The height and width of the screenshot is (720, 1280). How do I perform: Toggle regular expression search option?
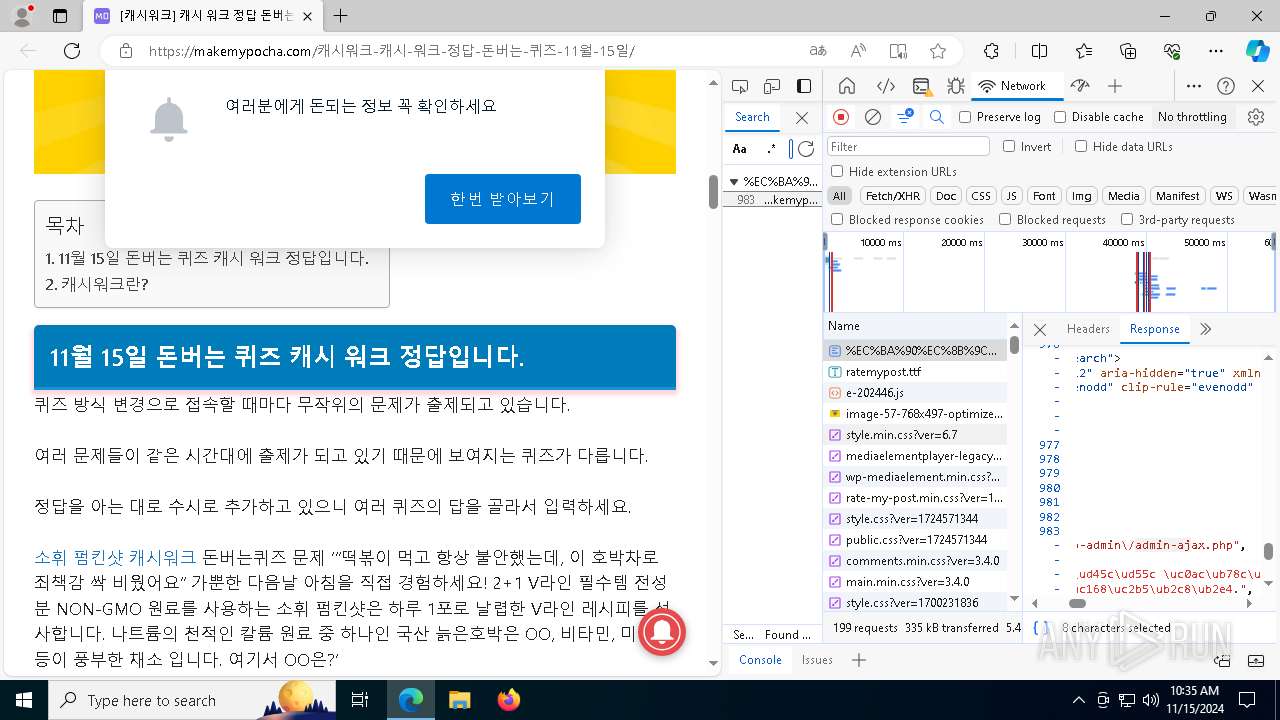coord(771,149)
